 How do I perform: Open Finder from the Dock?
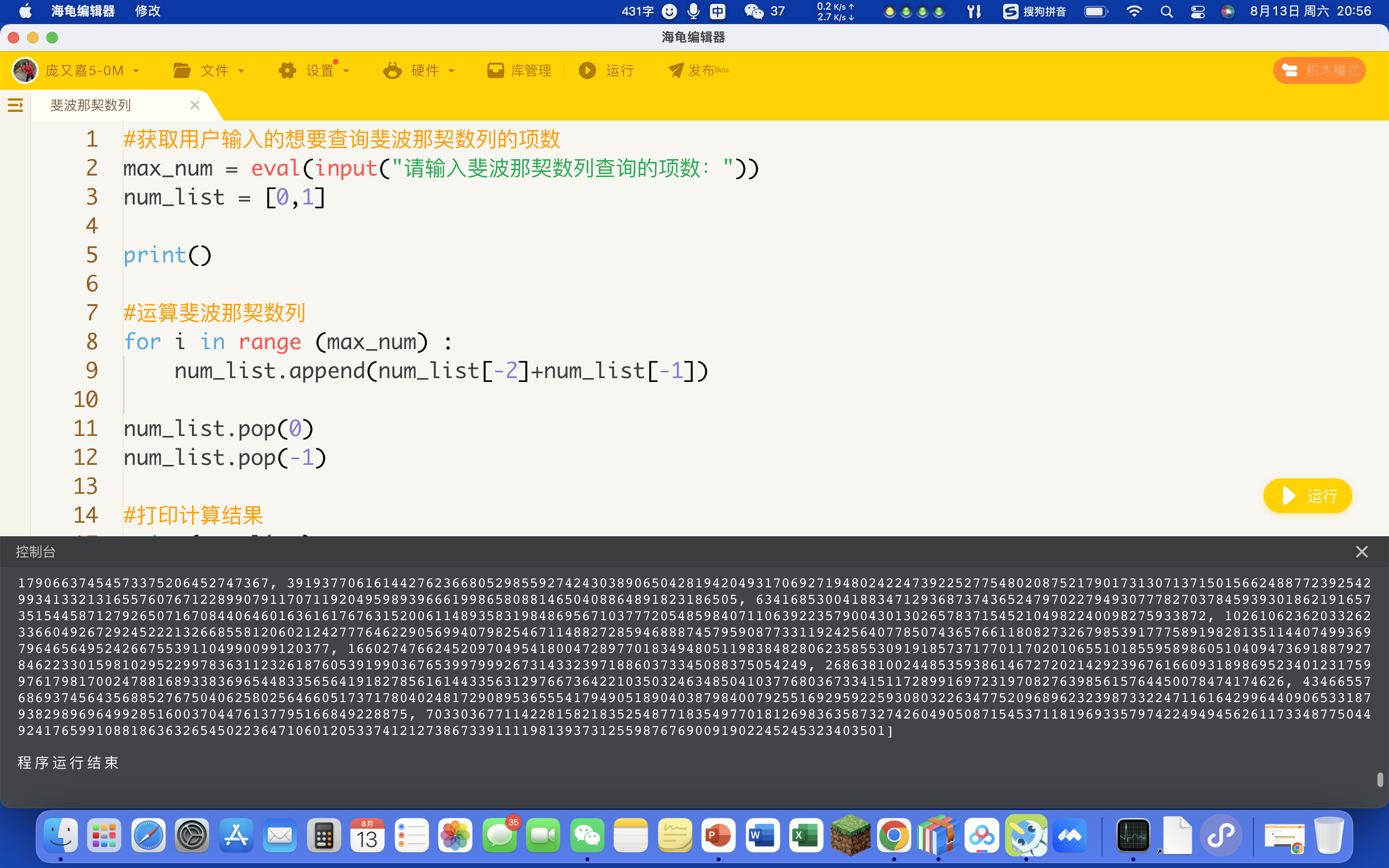[61, 835]
